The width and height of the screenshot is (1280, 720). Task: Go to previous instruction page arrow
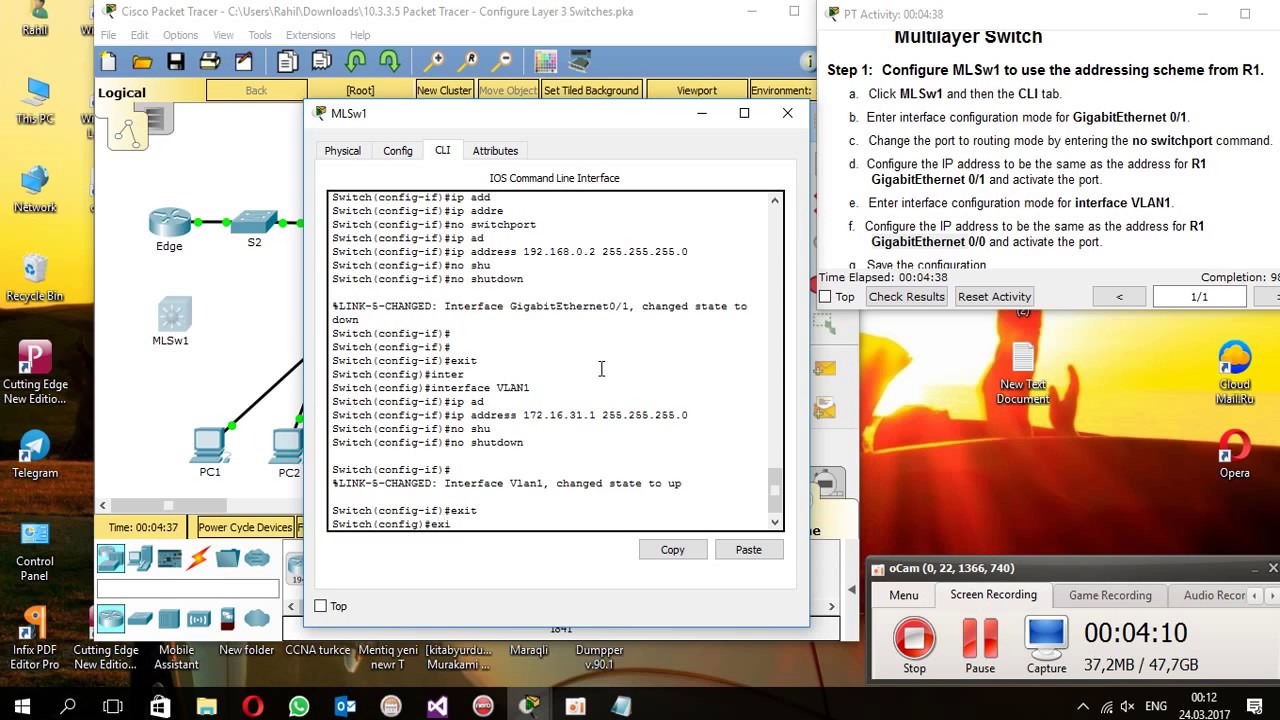pos(1119,297)
